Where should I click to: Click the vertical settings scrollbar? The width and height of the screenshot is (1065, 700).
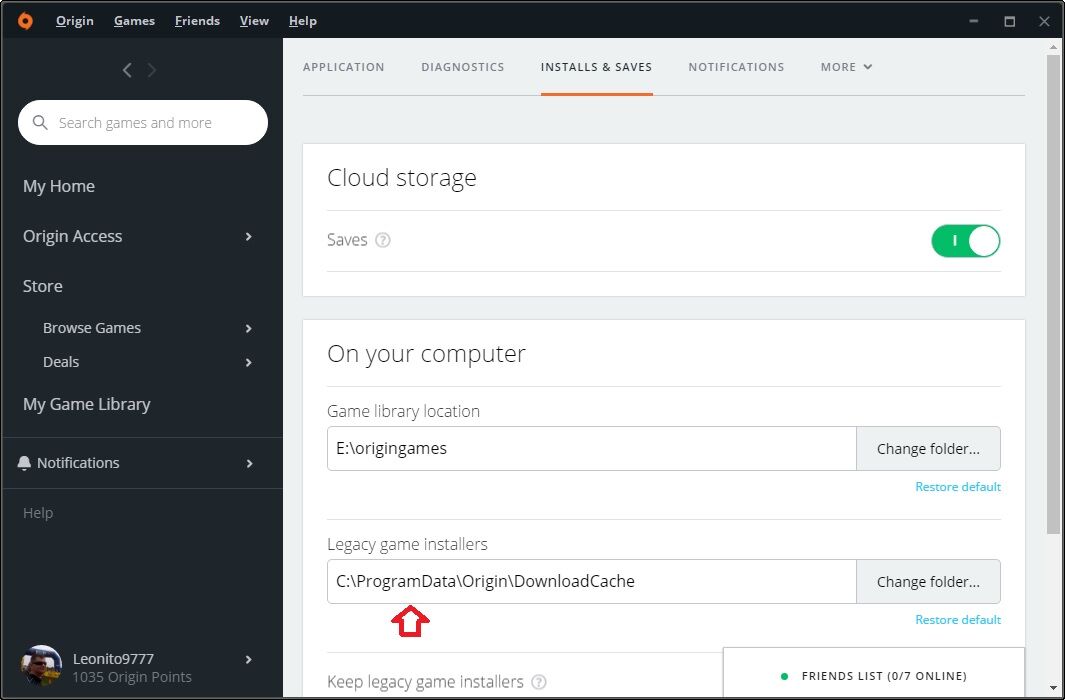click(x=1053, y=300)
